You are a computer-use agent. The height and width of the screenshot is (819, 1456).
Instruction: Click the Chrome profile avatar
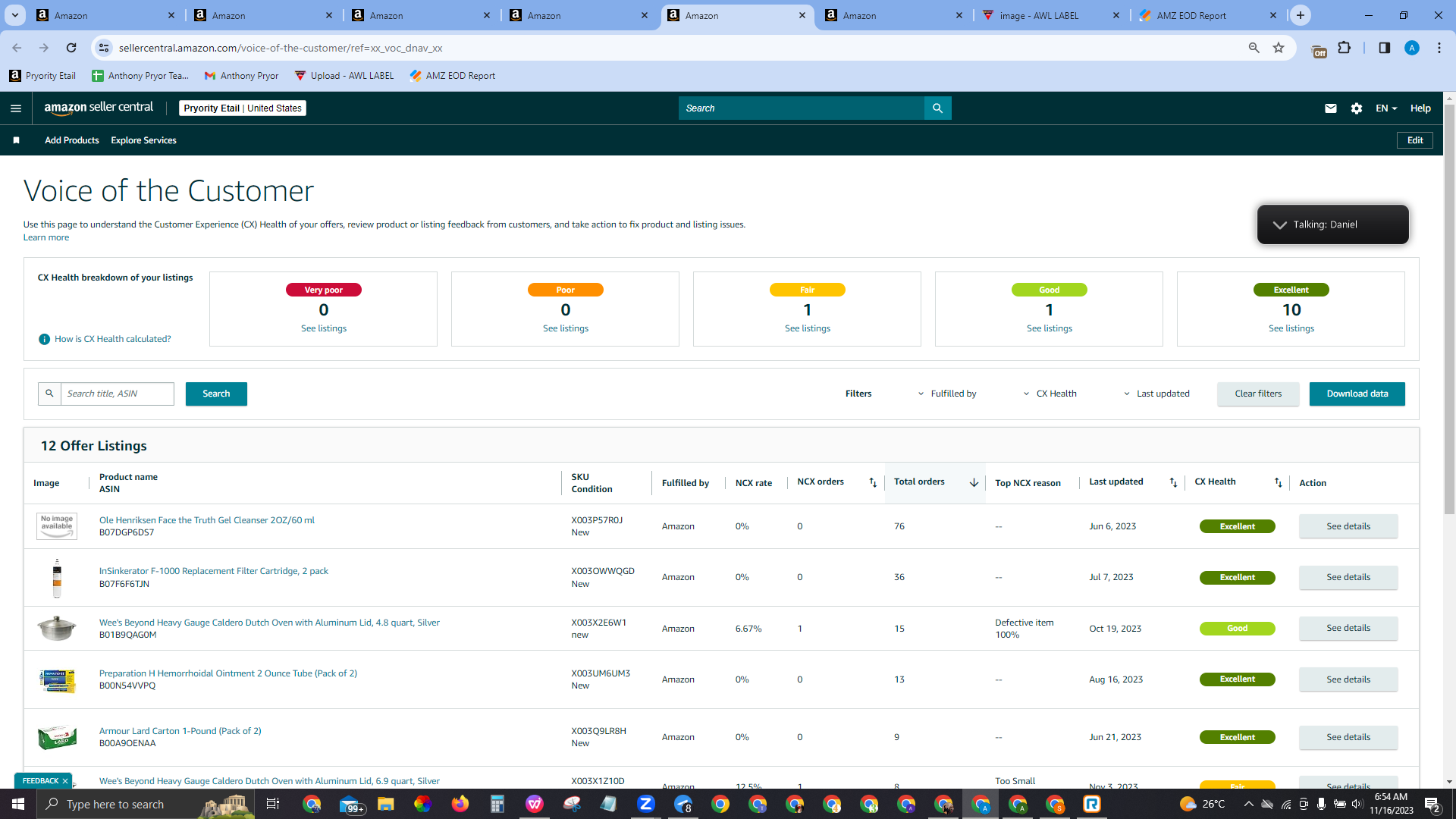[x=1412, y=48]
